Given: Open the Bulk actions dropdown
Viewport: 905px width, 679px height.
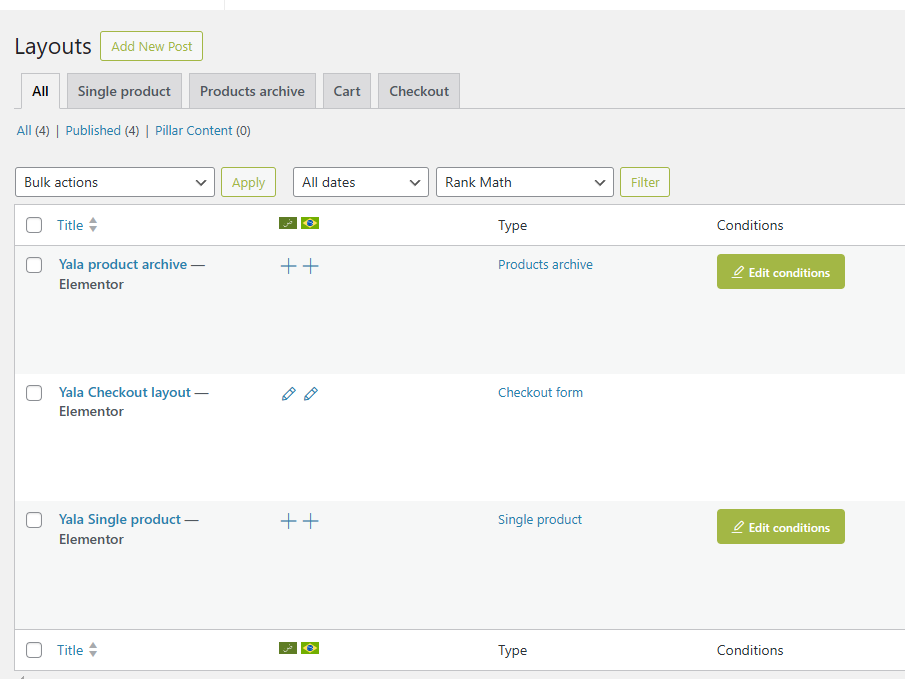Looking at the screenshot, I should pyautogui.click(x=115, y=182).
